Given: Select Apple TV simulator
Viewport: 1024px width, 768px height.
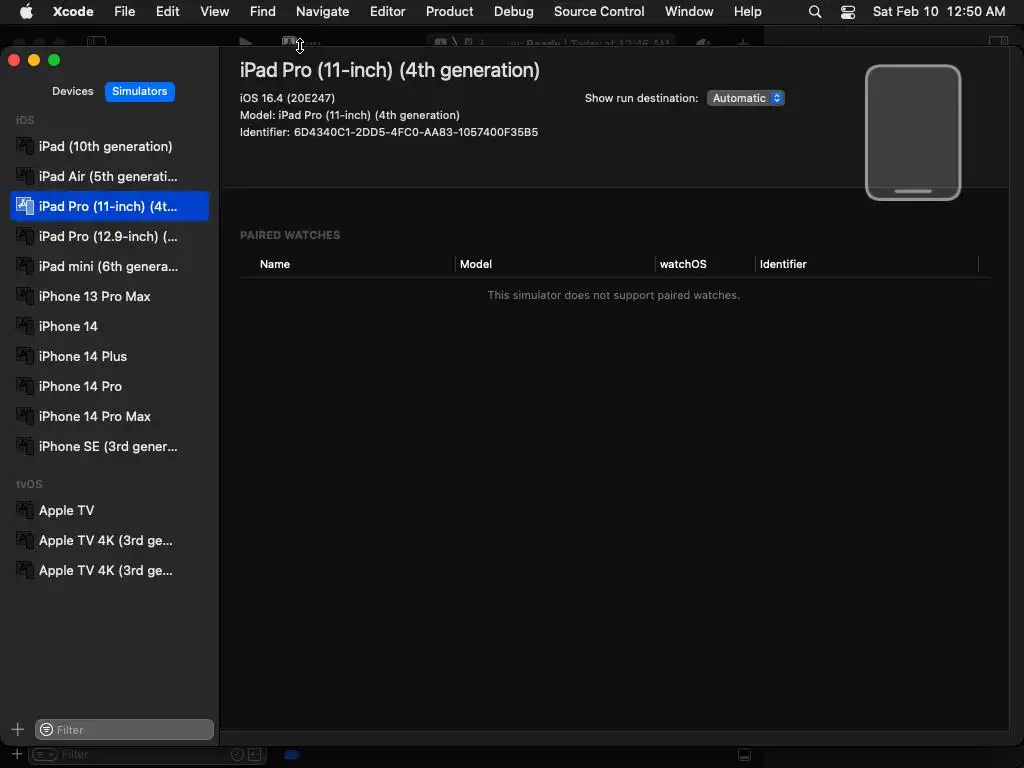Looking at the screenshot, I should pyautogui.click(x=109, y=510).
